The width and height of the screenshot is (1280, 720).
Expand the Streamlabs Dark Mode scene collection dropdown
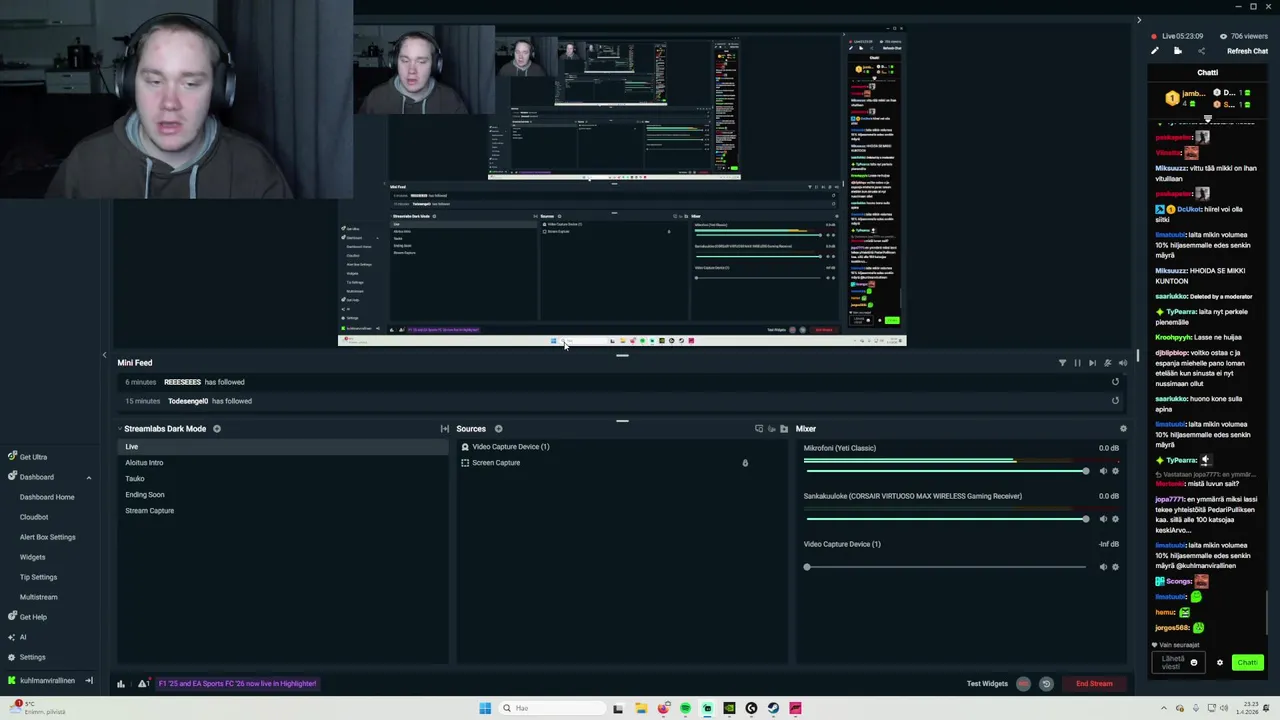pyautogui.click(x=120, y=429)
